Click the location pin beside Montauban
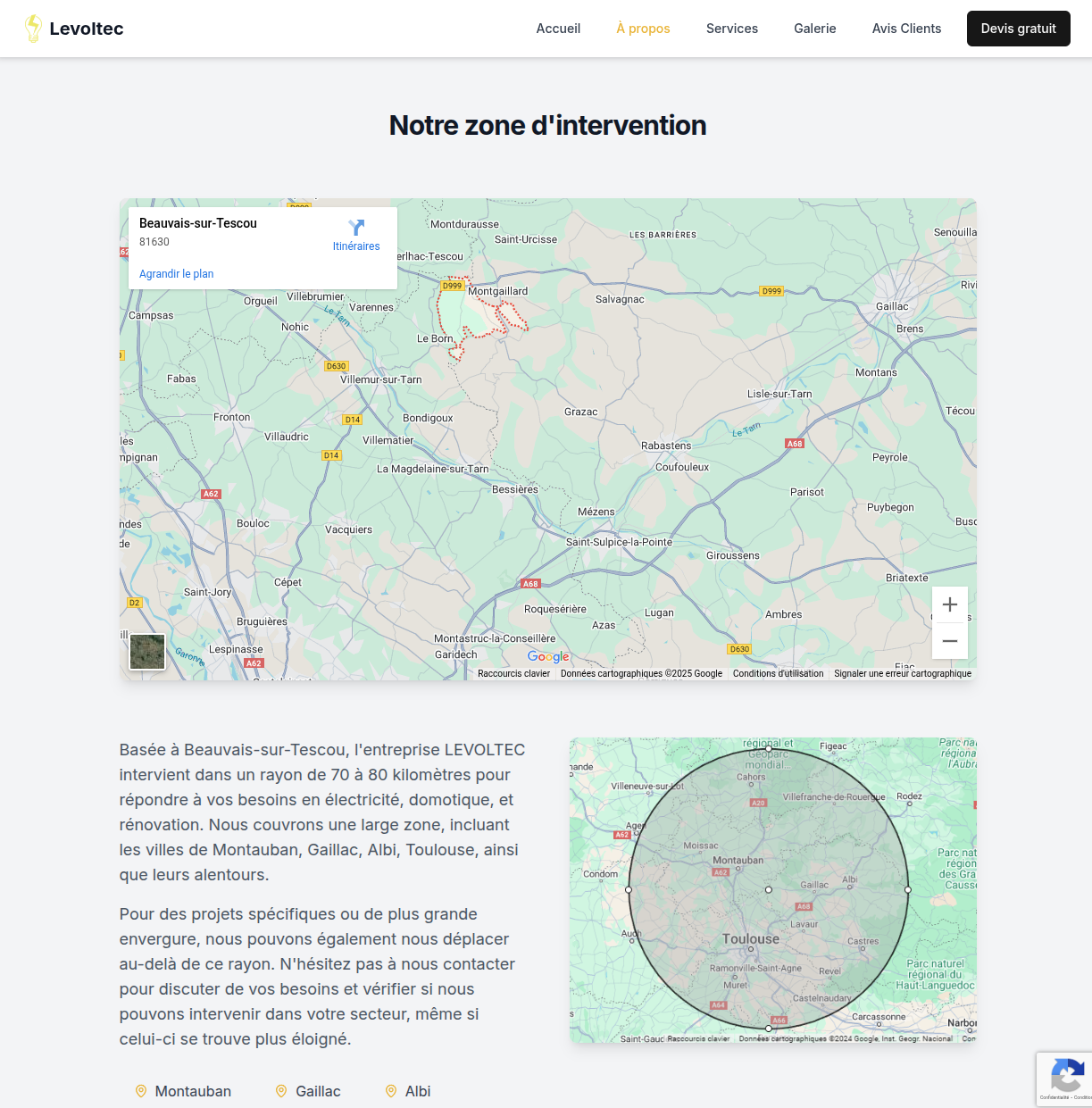1092x1108 pixels. point(140,1091)
